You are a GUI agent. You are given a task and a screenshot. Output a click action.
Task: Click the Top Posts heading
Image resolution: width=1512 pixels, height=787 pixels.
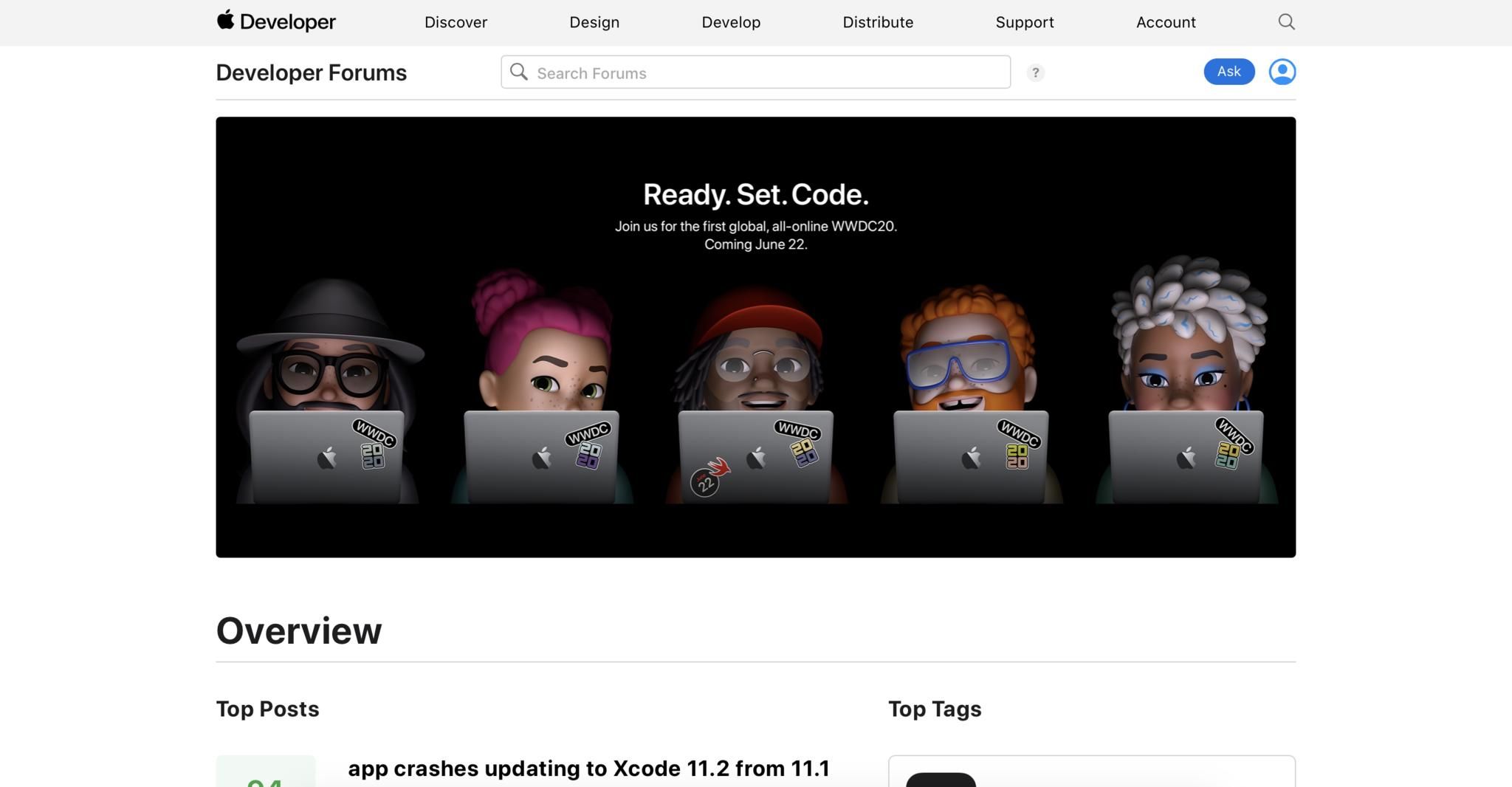tap(267, 709)
